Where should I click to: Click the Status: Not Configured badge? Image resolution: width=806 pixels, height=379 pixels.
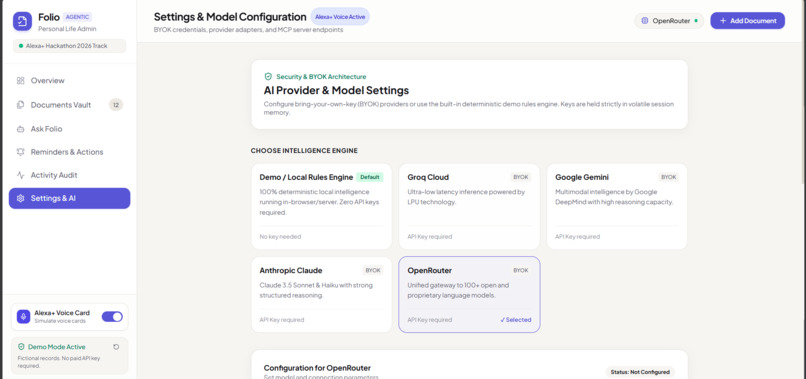(x=639, y=372)
